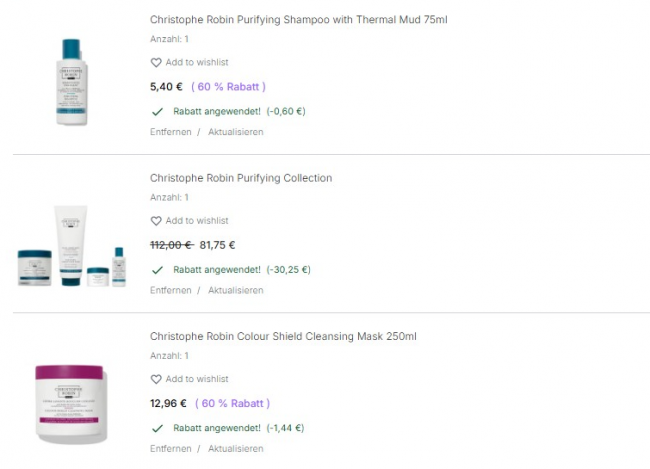The height and width of the screenshot is (469, 650).
Task: Open Purifying Collection product image
Action: click(72, 246)
